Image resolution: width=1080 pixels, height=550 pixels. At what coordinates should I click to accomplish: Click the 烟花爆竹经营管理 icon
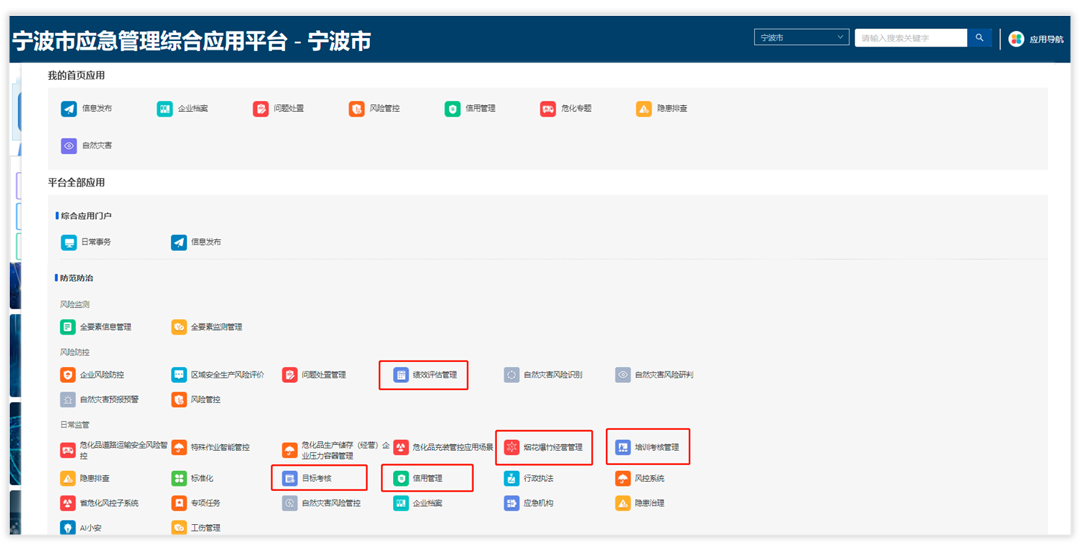click(512, 447)
